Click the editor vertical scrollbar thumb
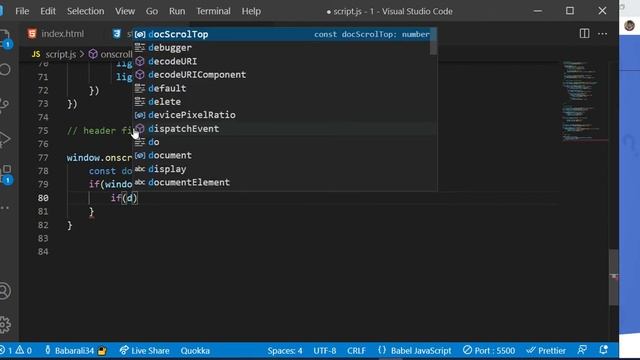 tap(613, 277)
